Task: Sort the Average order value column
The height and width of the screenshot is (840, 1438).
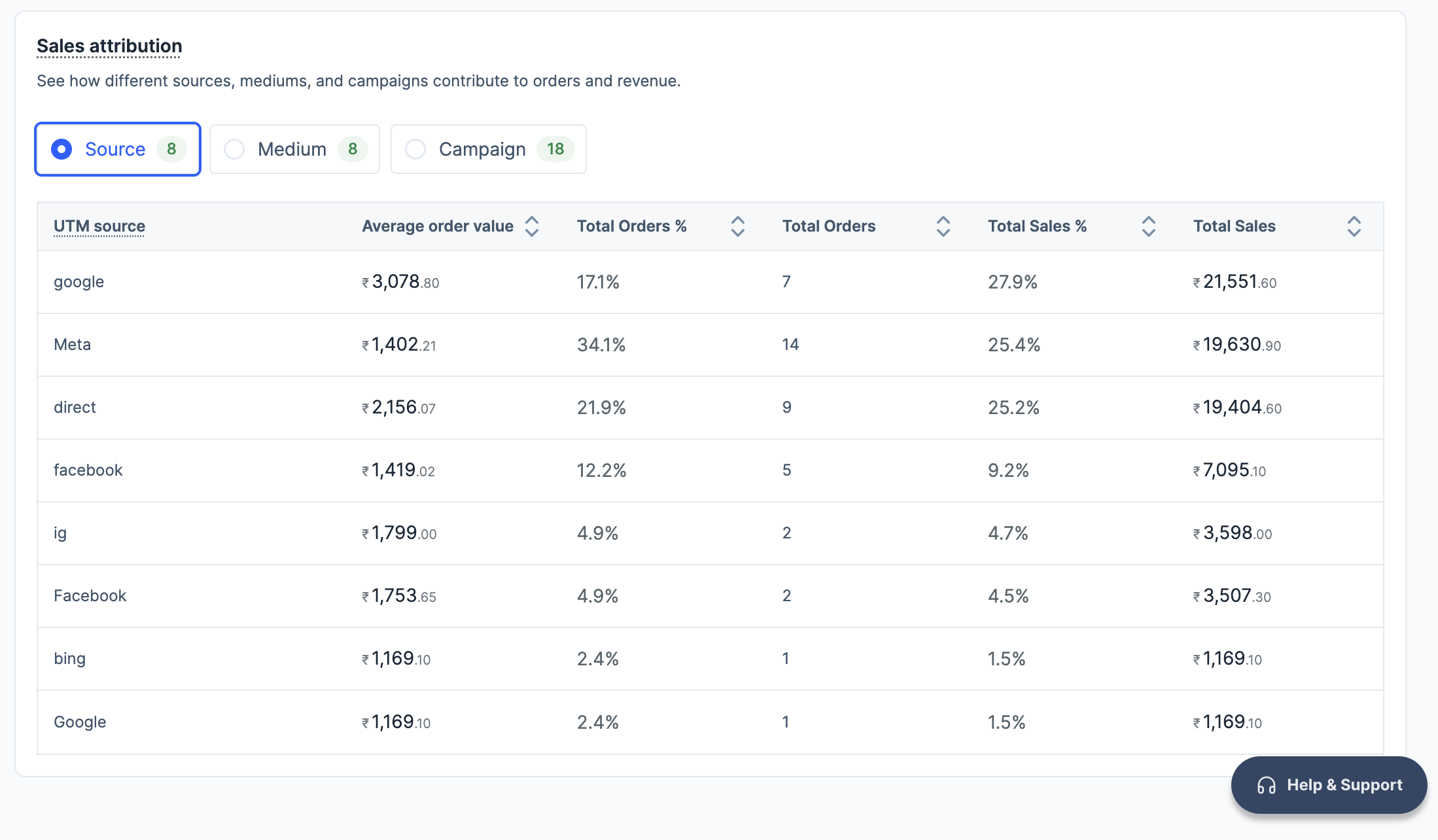Action: click(533, 226)
